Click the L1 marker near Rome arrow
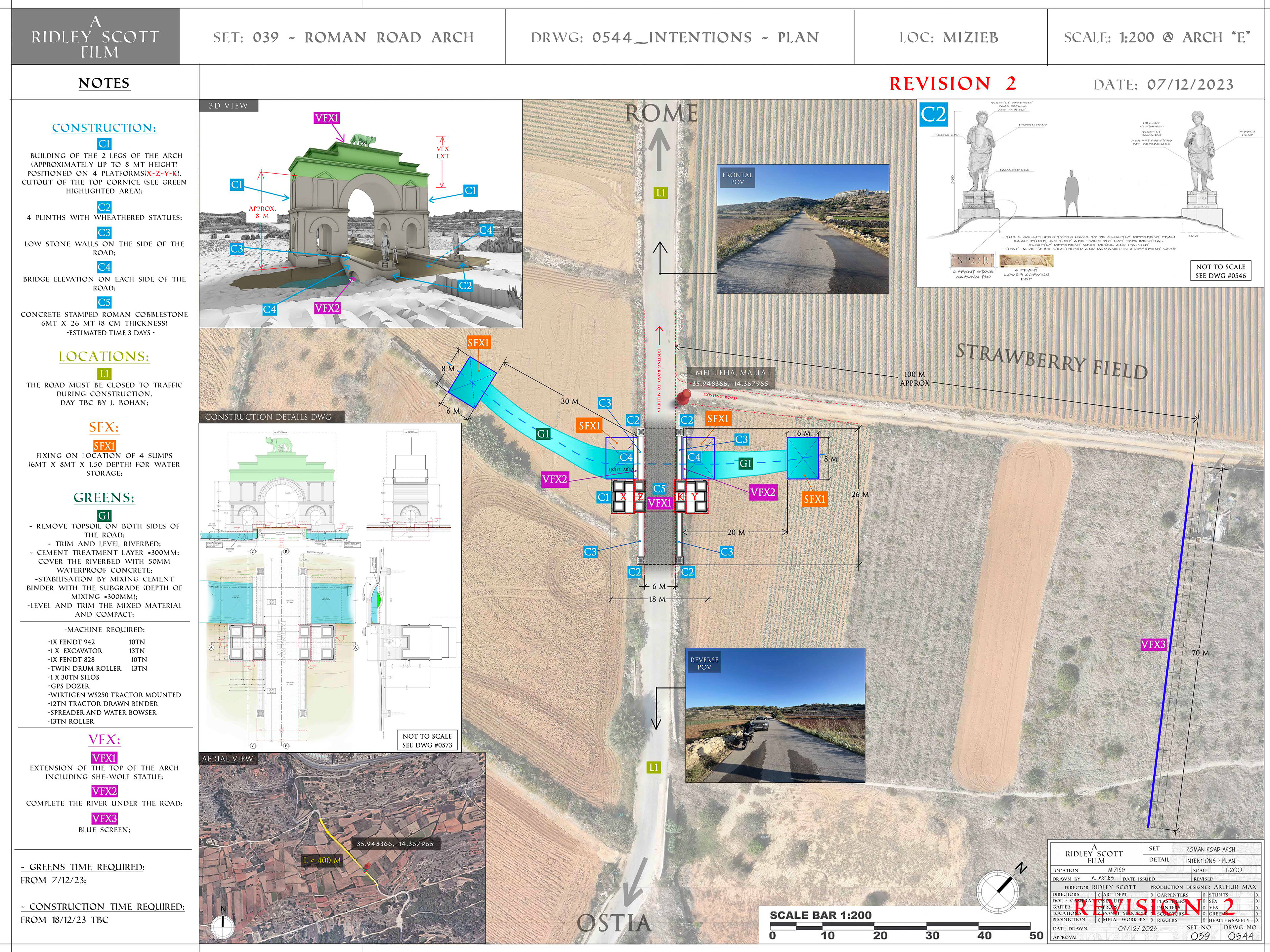 660,193
